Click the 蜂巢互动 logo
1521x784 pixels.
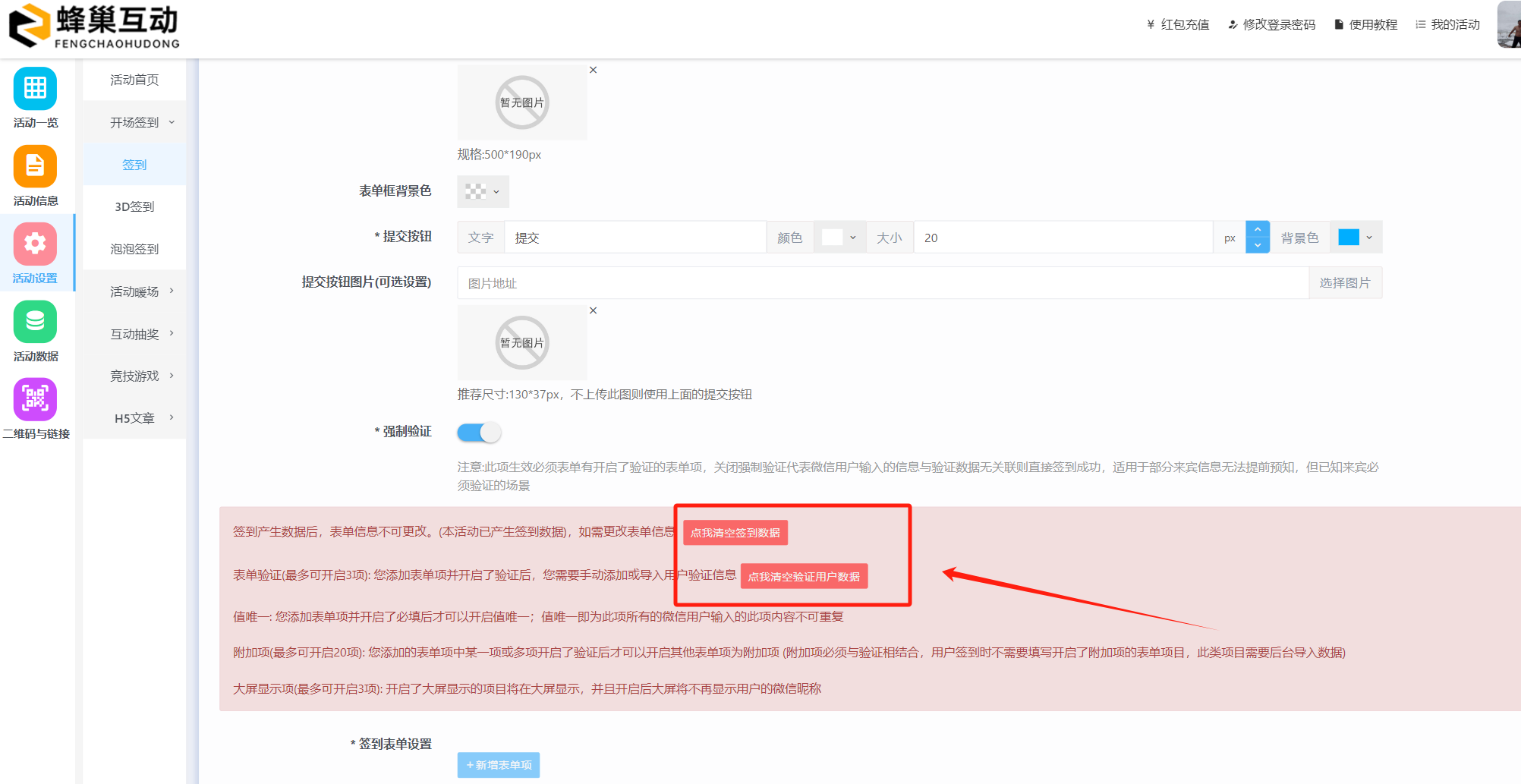click(x=94, y=27)
